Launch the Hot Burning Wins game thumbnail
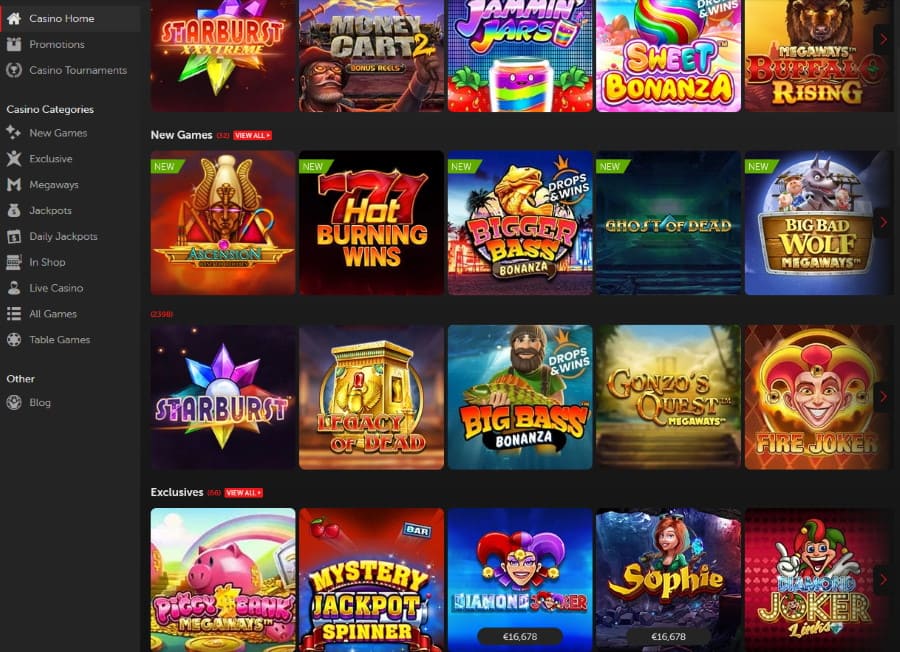 point(371,223)
